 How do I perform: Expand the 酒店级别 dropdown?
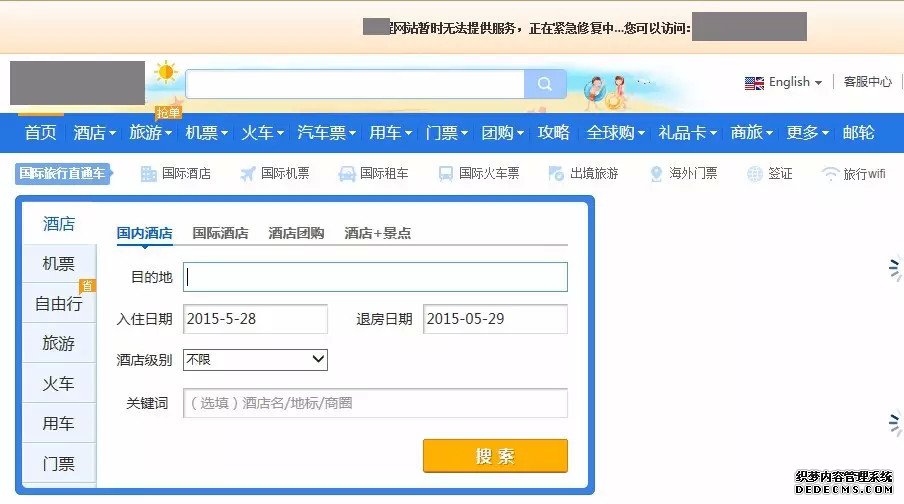pos(255,359)
